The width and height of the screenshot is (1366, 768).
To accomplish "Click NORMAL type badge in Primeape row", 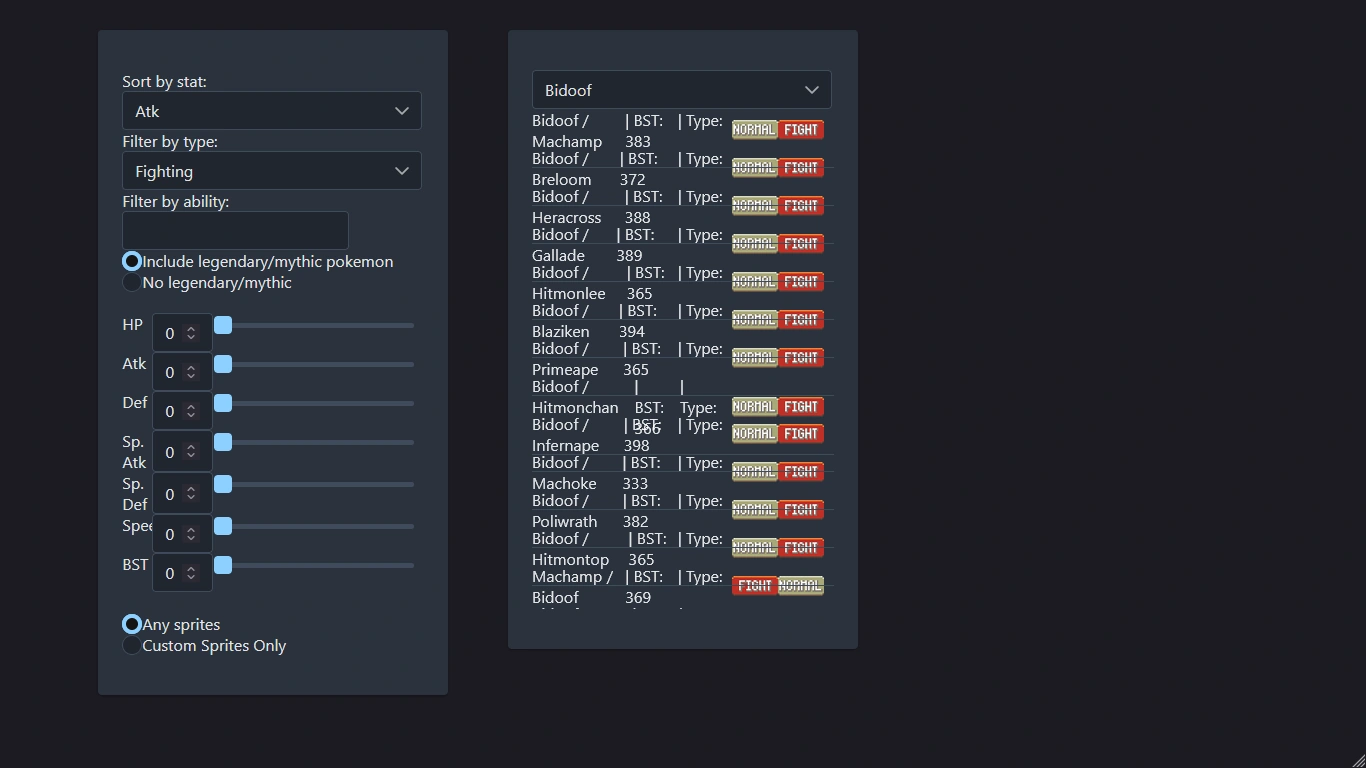I will [x=755, y=358].
